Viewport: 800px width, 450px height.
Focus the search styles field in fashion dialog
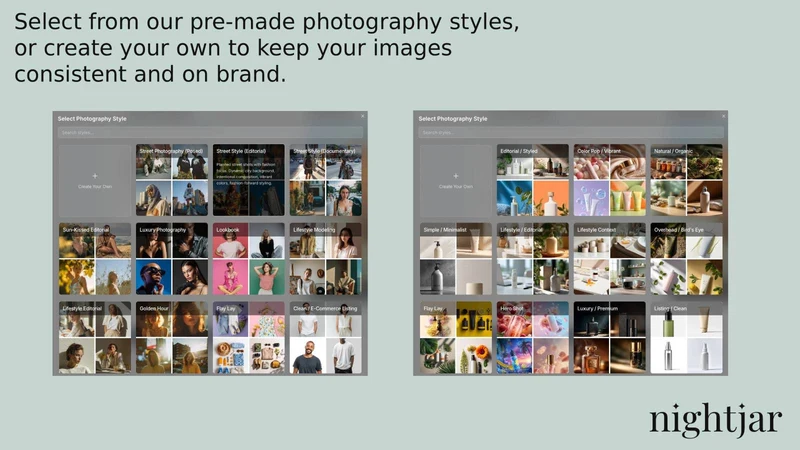[x=210, y=133]
